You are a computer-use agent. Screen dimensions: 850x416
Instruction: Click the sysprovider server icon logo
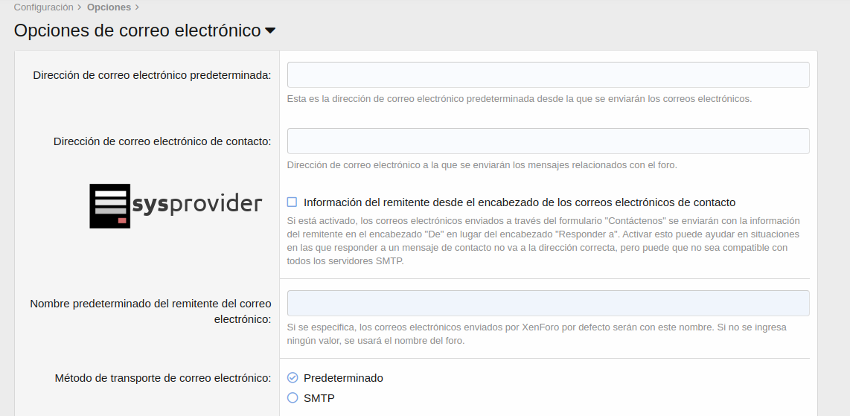pos(109,205)
